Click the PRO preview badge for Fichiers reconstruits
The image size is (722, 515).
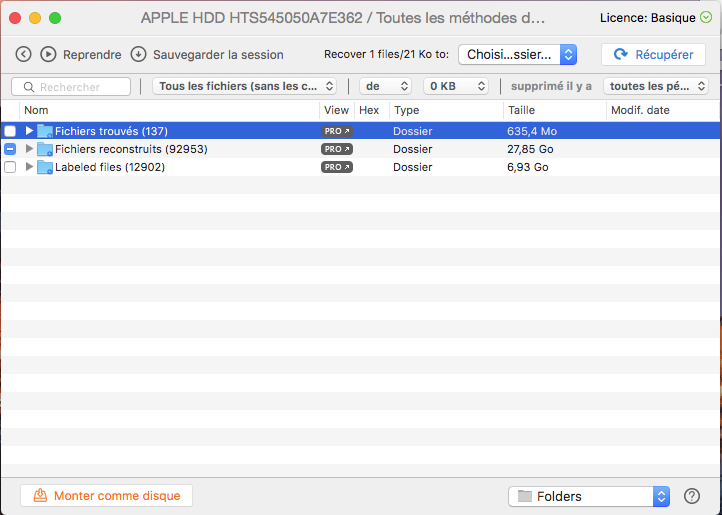(337, 149)
